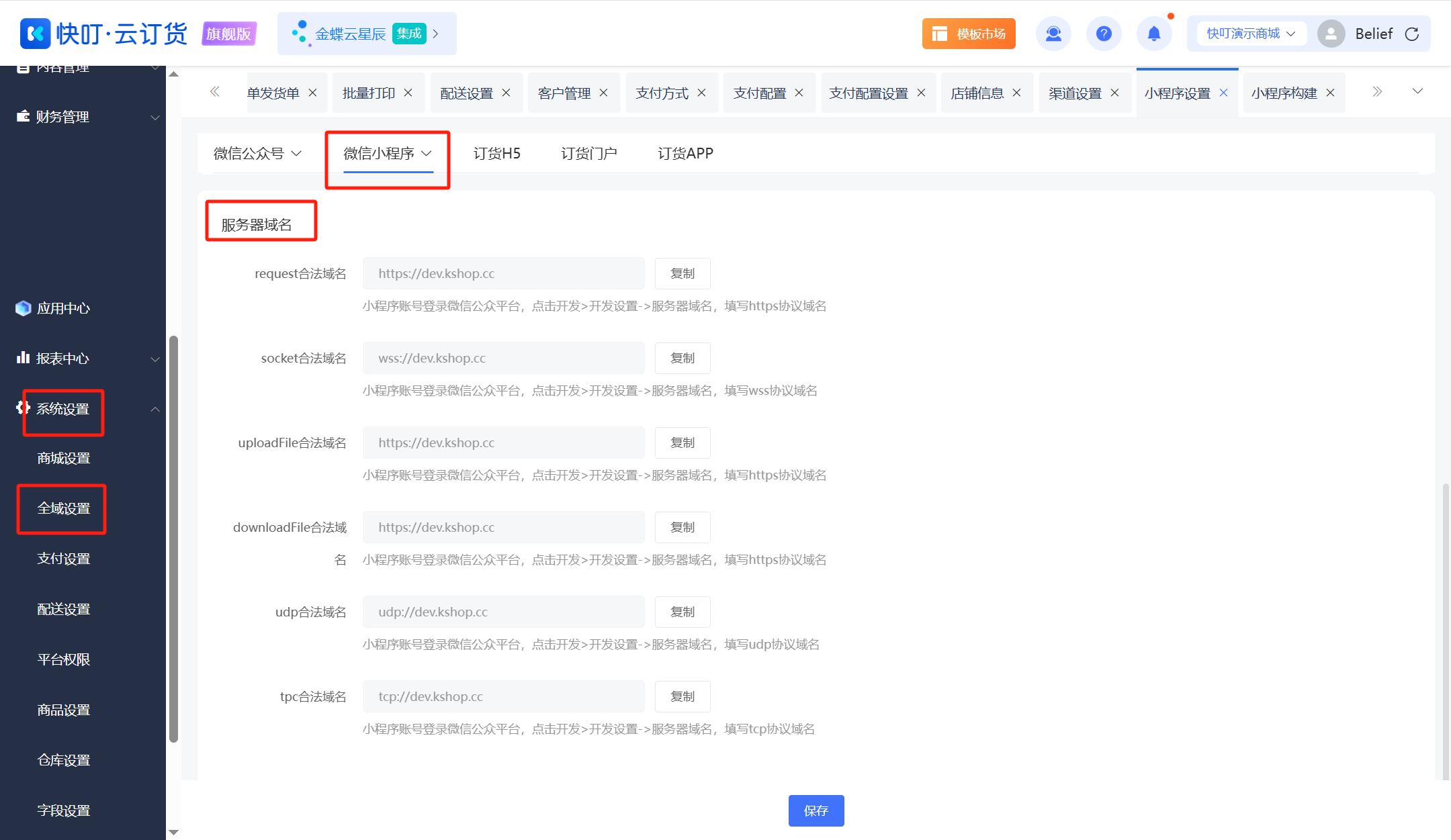The width and height of the screenshot is (1451, 840).
Task: Click the sidebar vertical scrollbar
Action: [x=174, y=539]
